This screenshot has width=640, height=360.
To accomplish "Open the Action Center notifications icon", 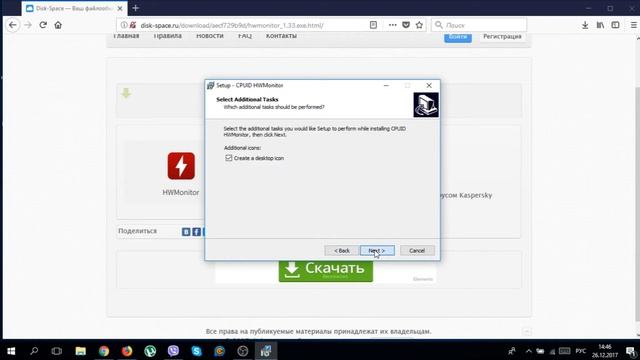I will (631, 351).
